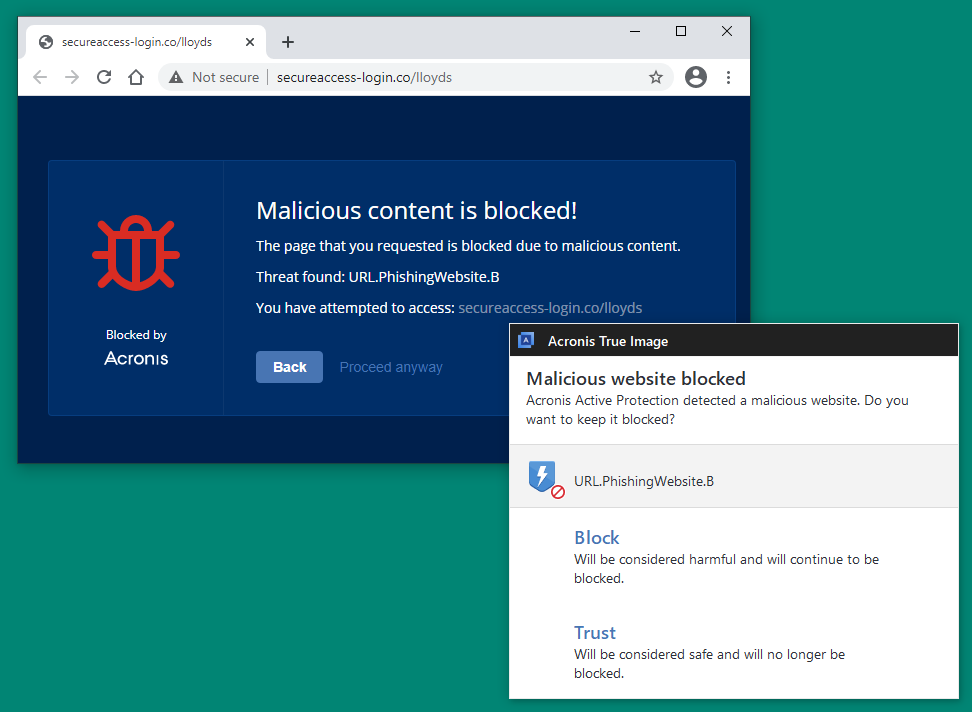Open a new tab with plus button
The width and height of the screenshot is (972, 712).
pos(288,42)
